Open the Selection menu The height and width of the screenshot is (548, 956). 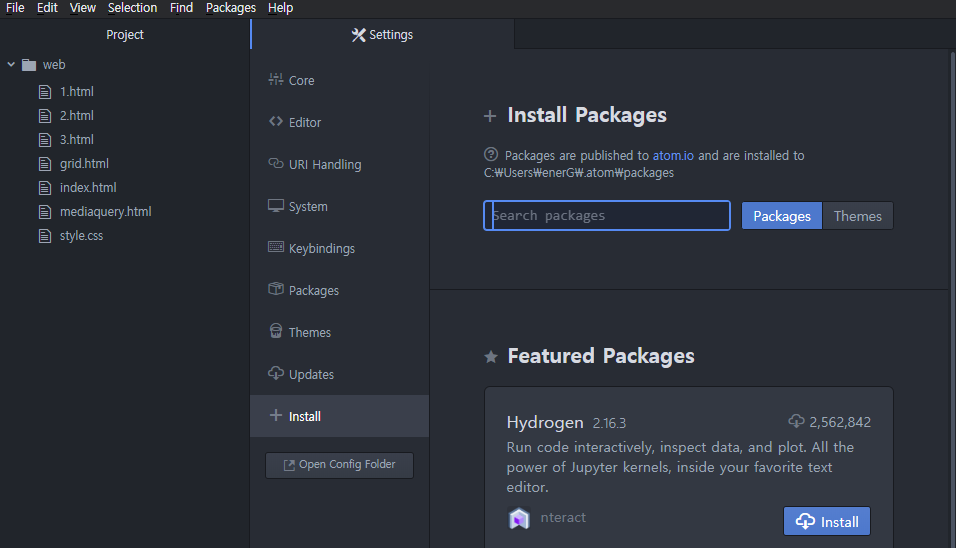(x=132, y=8)
